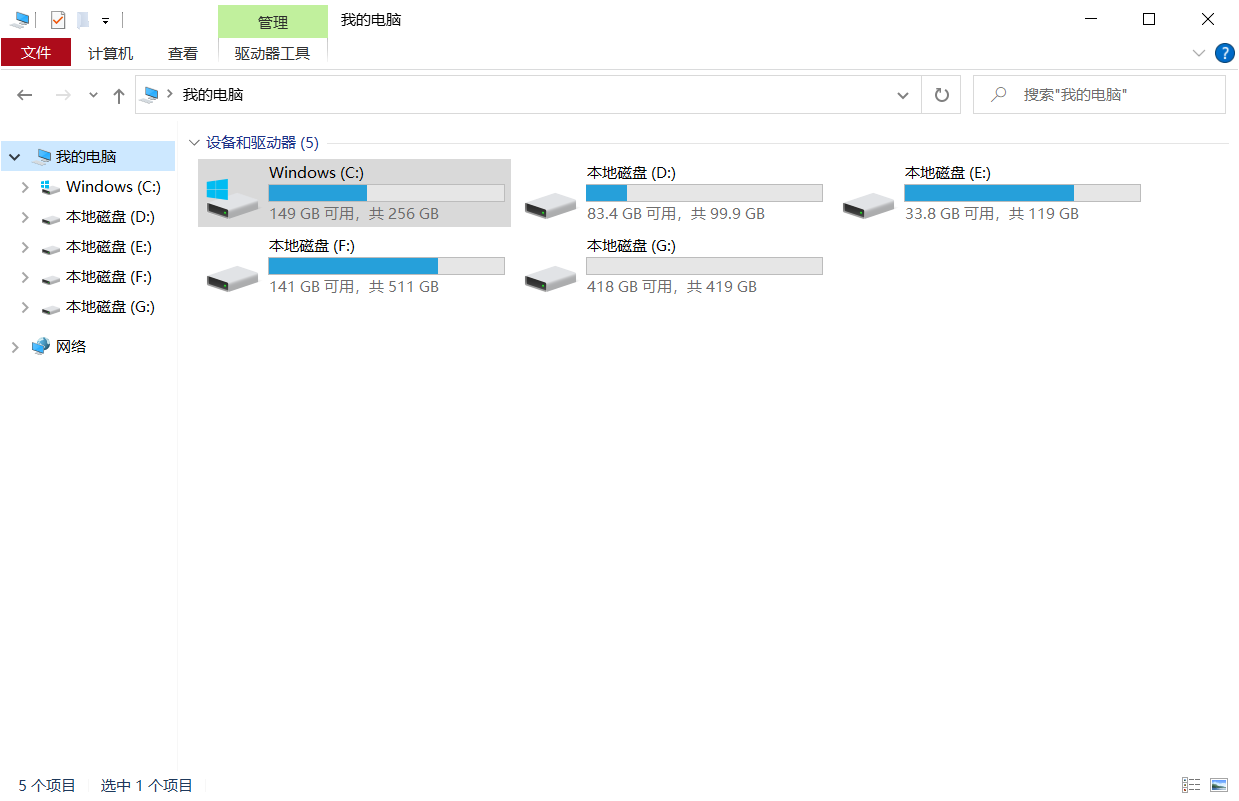Select 我的电脑 in the navigation pane

pos(86,156)
